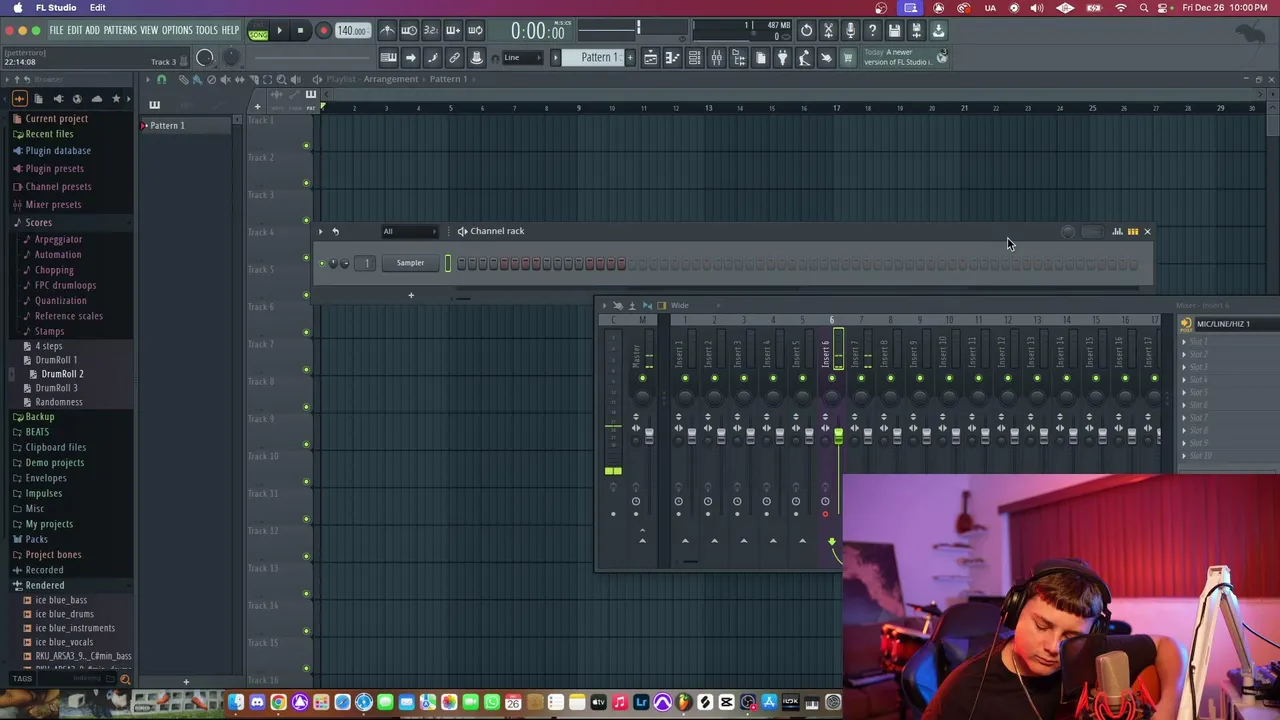Screen dimensions: 1280x720
Task: Click the Sampler channel button
Action: (410, 263)
